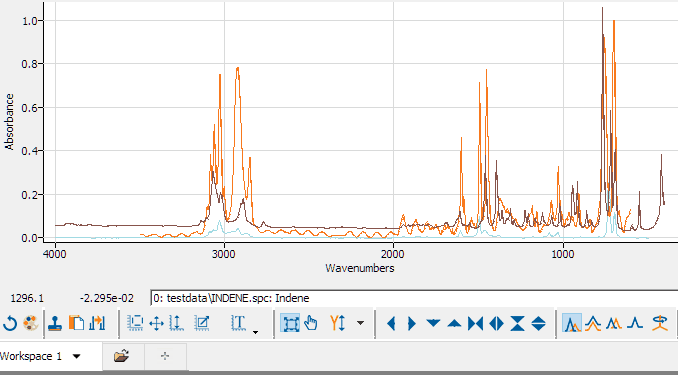Shift the spectrum view up
Screen dimensions: 678x375
454,324
